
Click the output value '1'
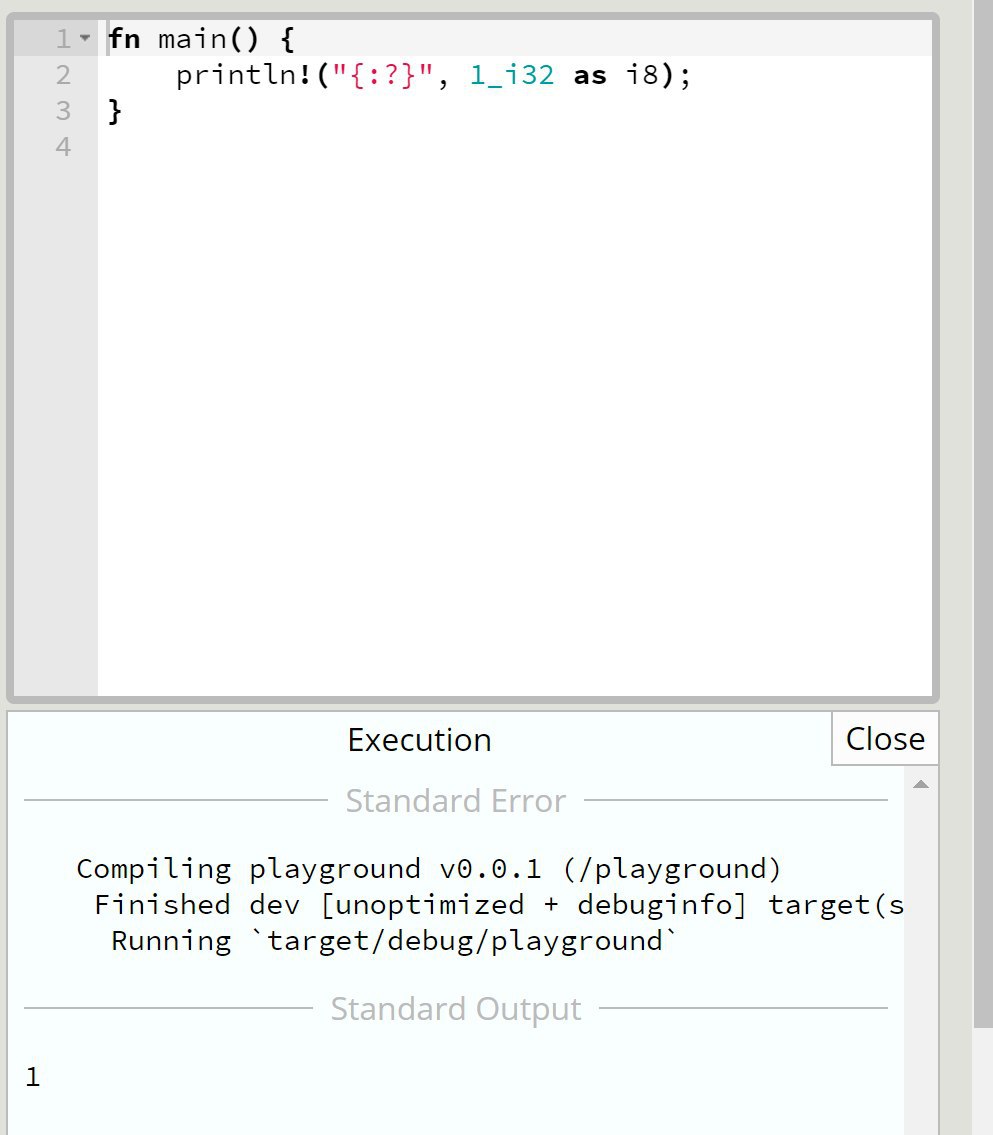click(x=33, y=1077)
